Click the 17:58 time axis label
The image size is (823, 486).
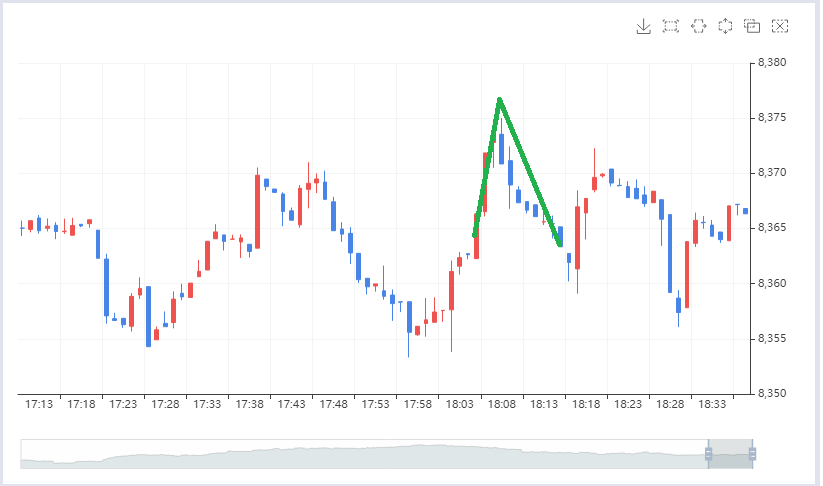tap(418, 404)
